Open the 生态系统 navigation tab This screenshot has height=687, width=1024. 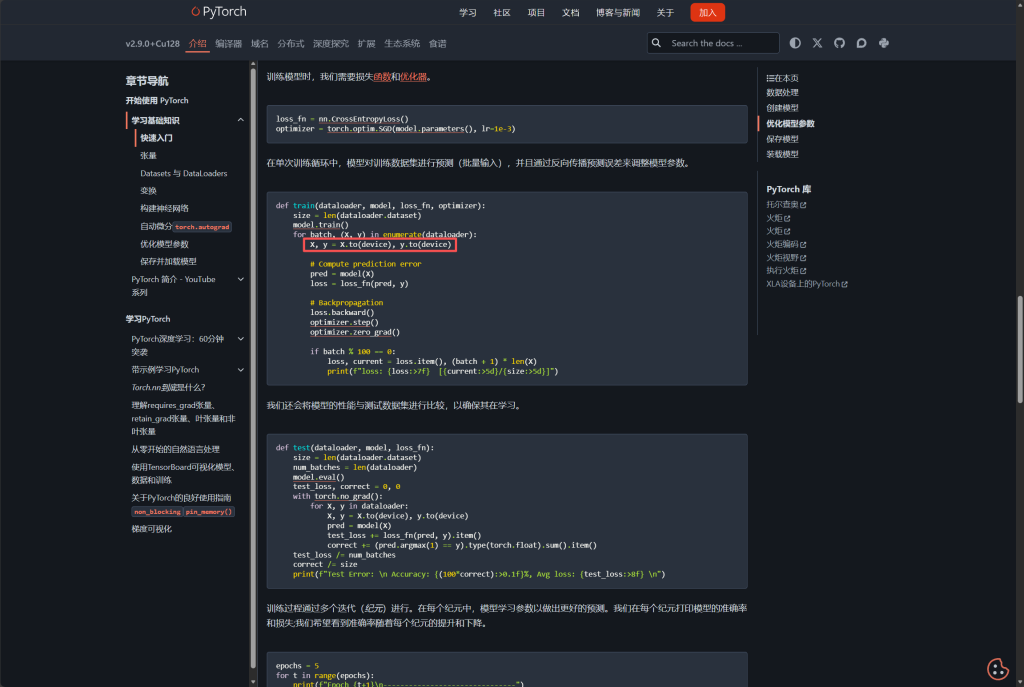click(x=402, y=44)
